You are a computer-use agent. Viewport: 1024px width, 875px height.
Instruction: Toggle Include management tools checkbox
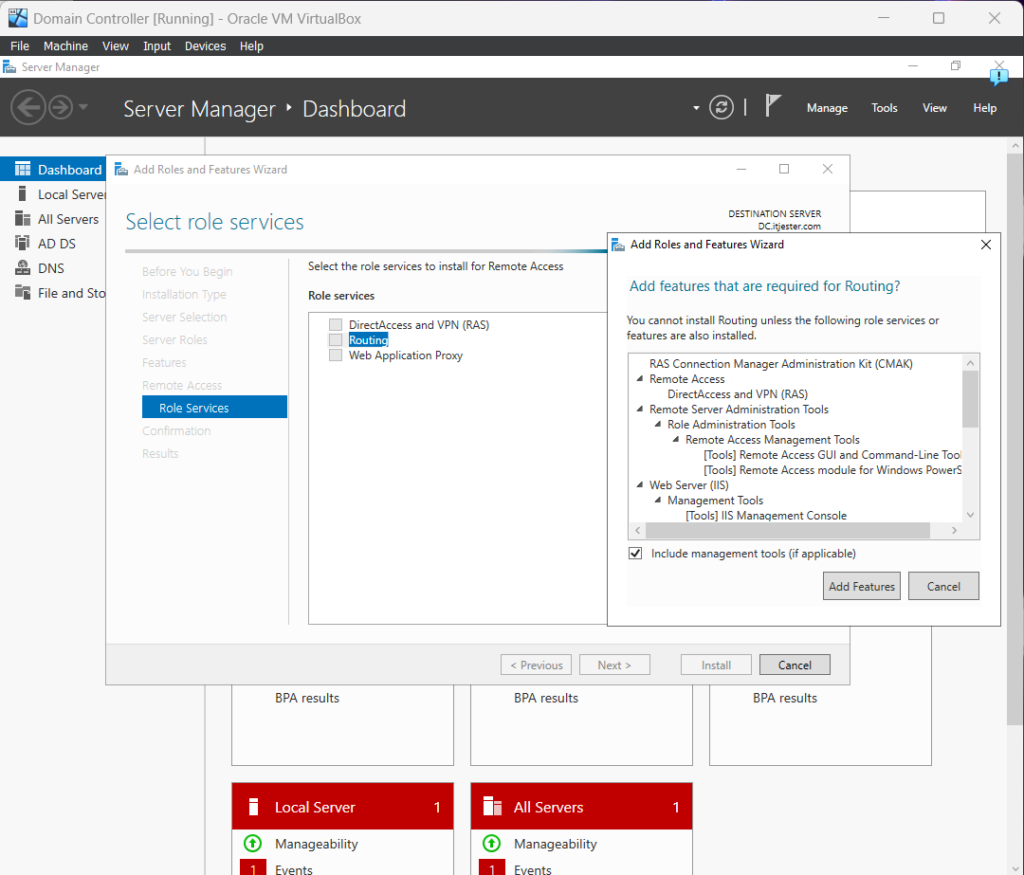click(x=635, y=553)
